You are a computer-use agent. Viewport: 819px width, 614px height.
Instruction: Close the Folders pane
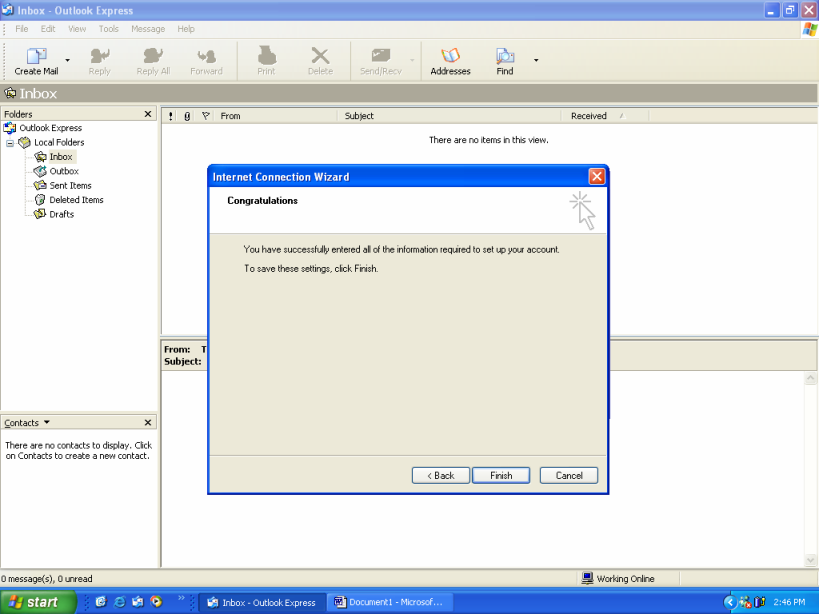point(148,114)
